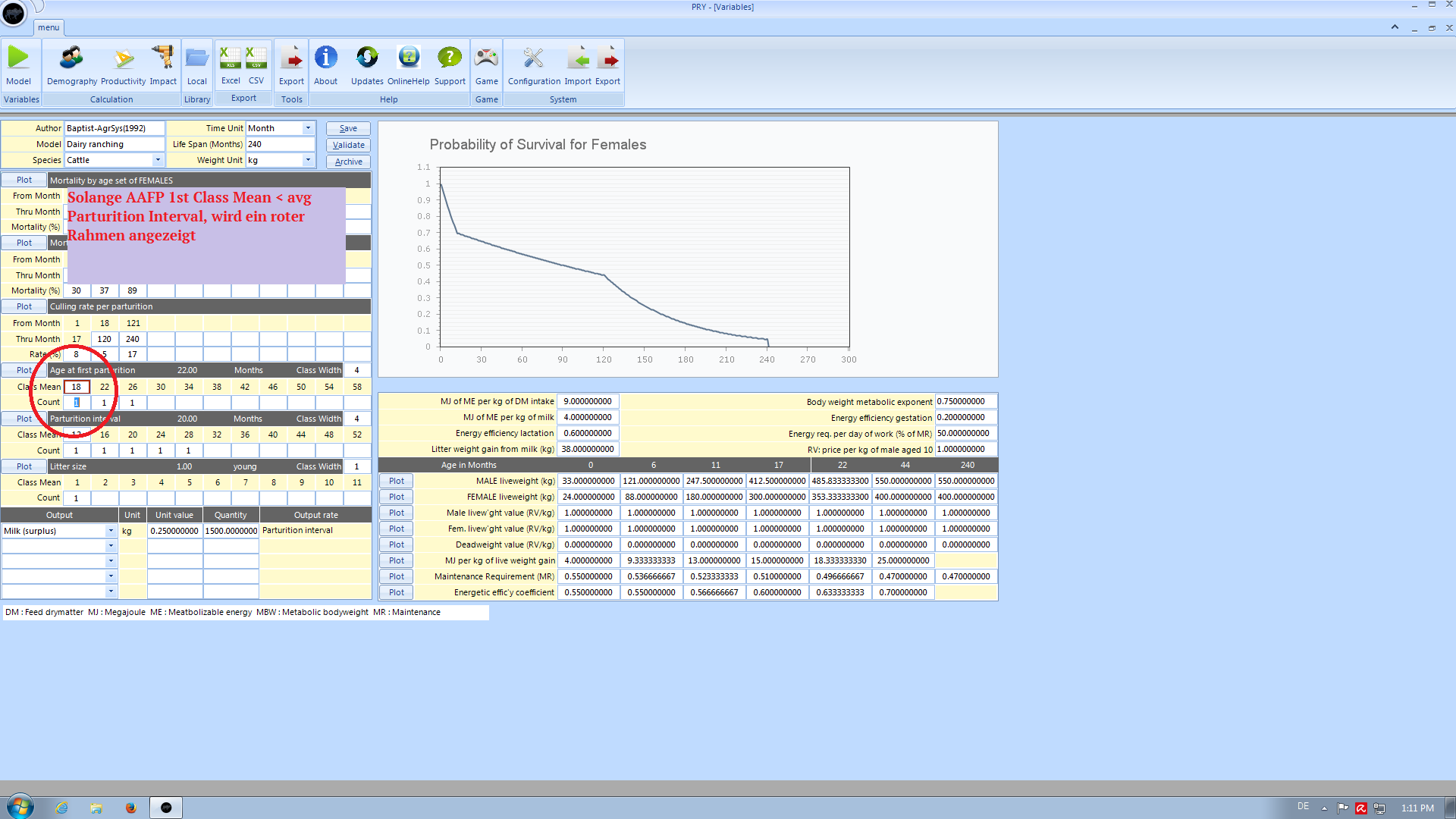Plot Mortality by age set of FEMALES
Viewport: 1456px width, 819px height.
pos(24,180)
